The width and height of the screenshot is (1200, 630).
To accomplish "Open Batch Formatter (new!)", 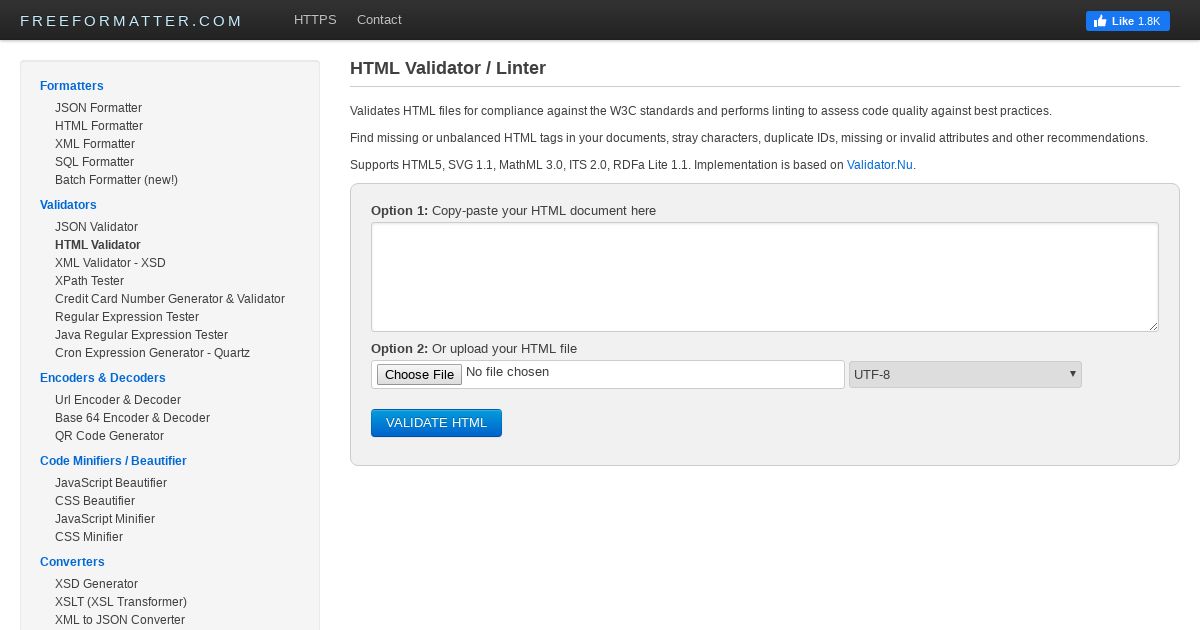I will coord(116,180).
